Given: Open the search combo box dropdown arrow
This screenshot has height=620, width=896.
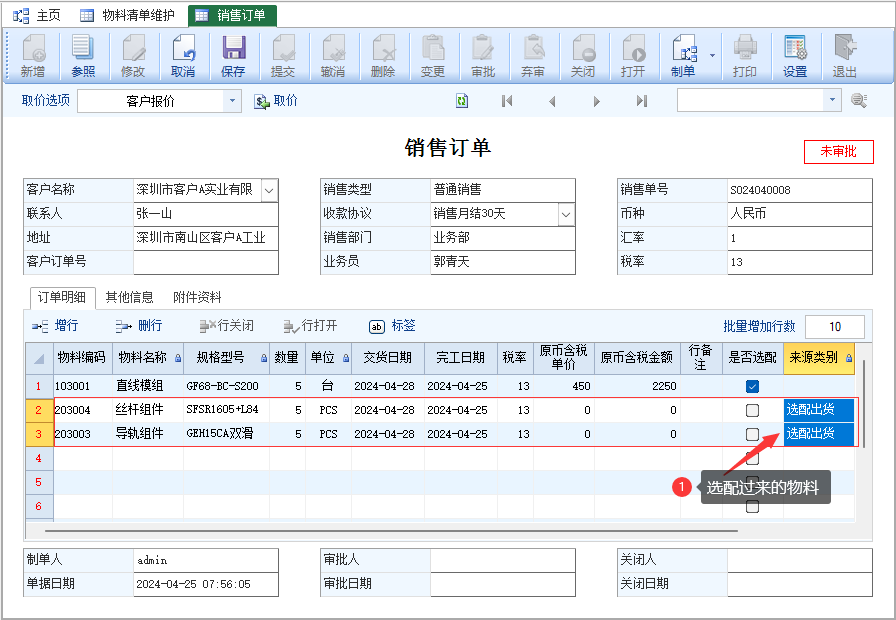Looking at the screenshot, I should pyautogui.click(x=832, y=101).
